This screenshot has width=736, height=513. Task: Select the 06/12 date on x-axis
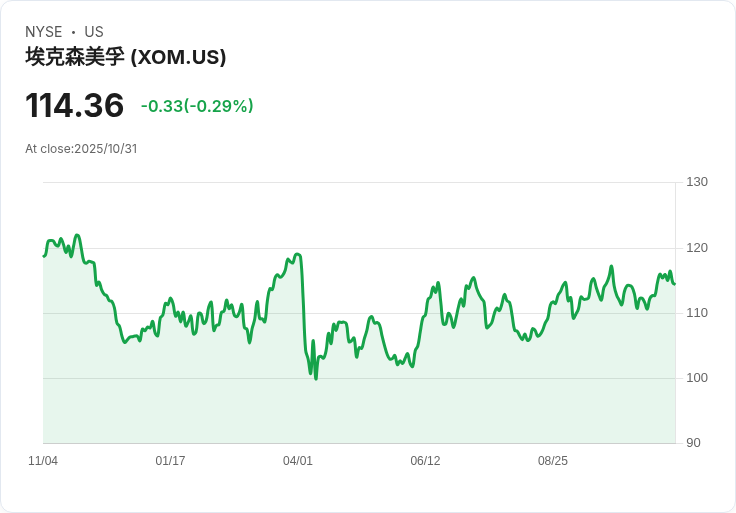click(425, 461)
